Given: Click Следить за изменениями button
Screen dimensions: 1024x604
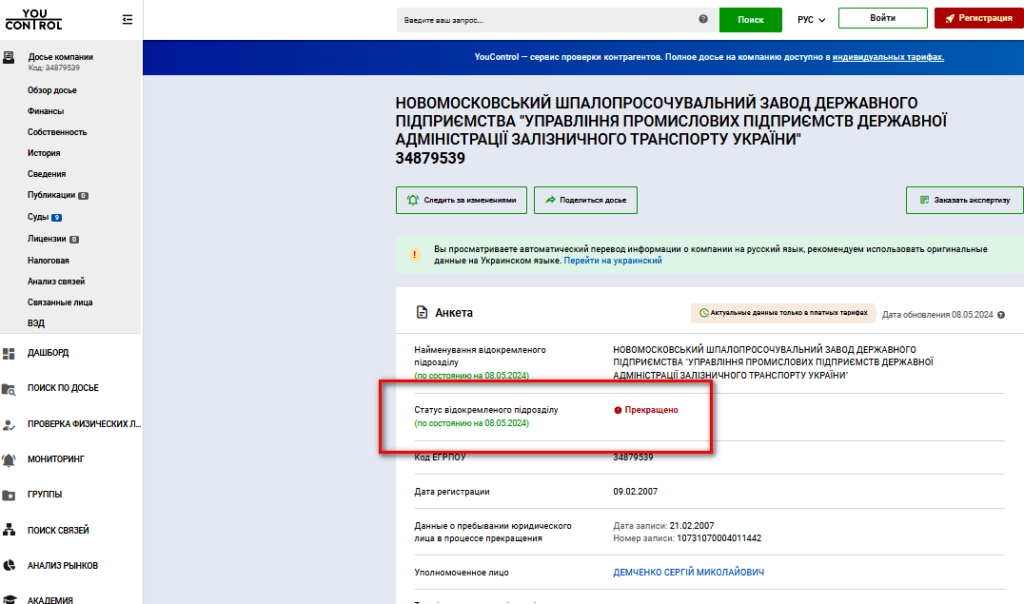Looking at the screenshot, I should [461, 200].
